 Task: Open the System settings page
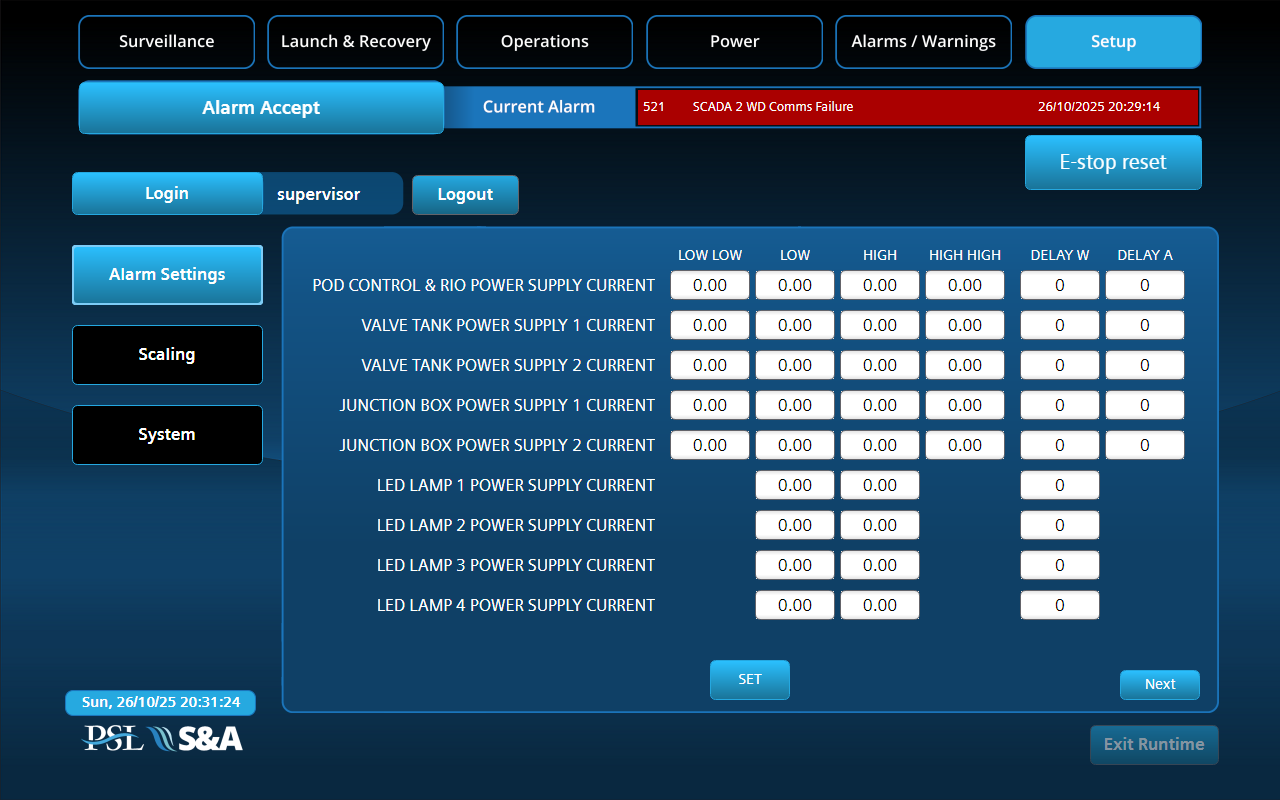click(167, 435)
